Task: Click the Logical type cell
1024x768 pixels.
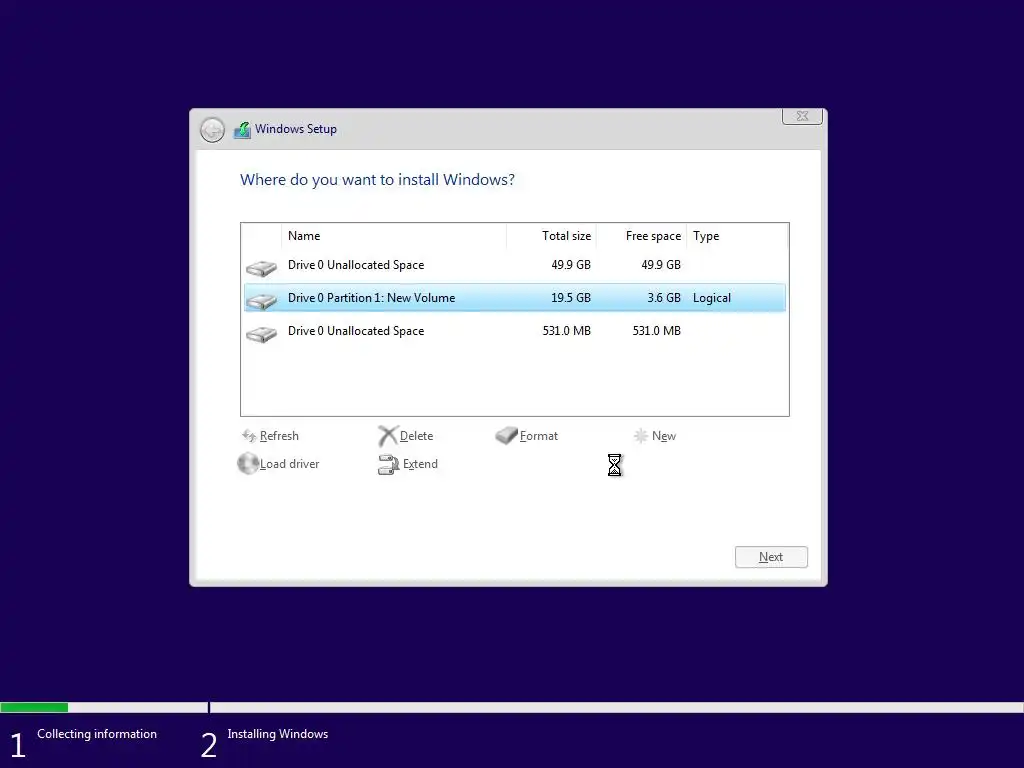Action: 712,298
